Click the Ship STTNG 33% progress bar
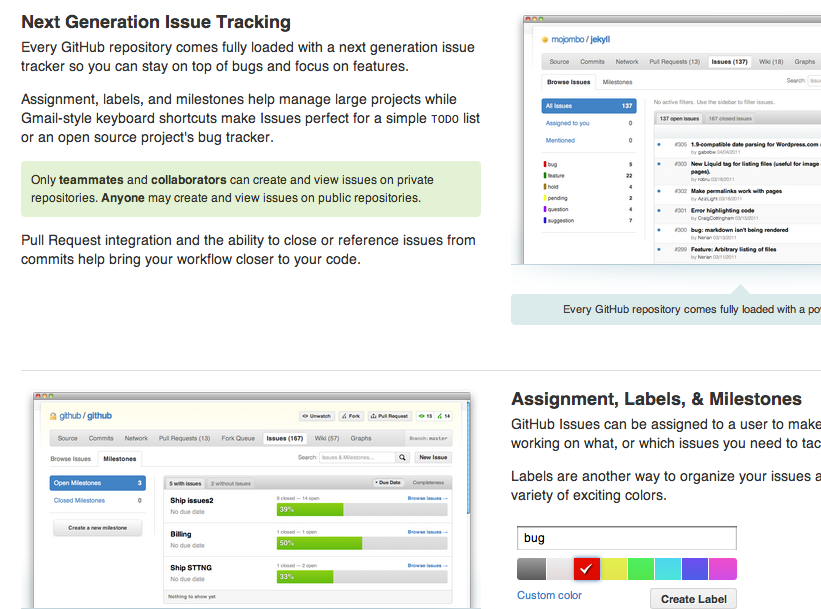The width and height of the screenshot is (821, 609). coord(362,577)
